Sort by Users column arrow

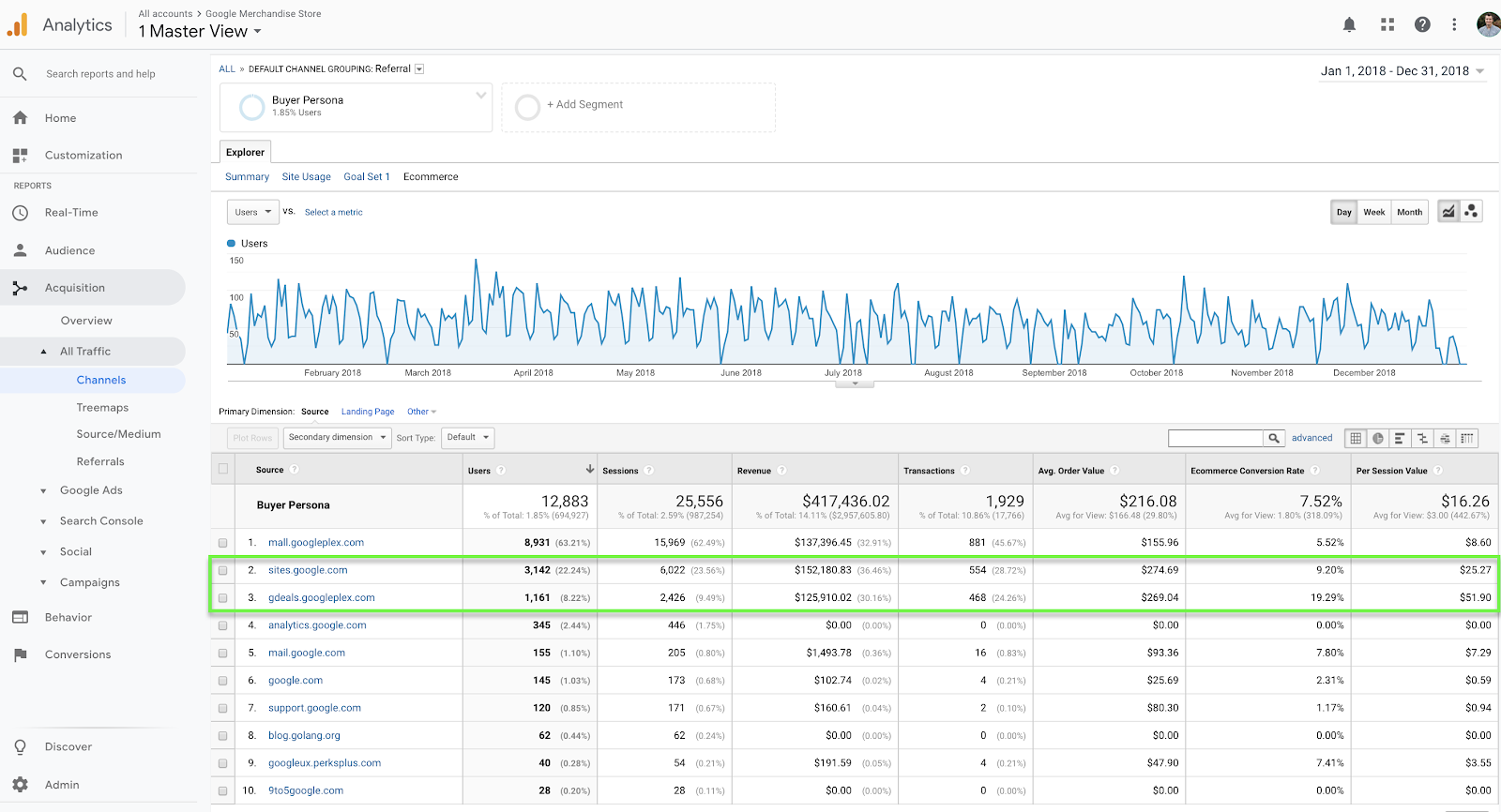590,469
